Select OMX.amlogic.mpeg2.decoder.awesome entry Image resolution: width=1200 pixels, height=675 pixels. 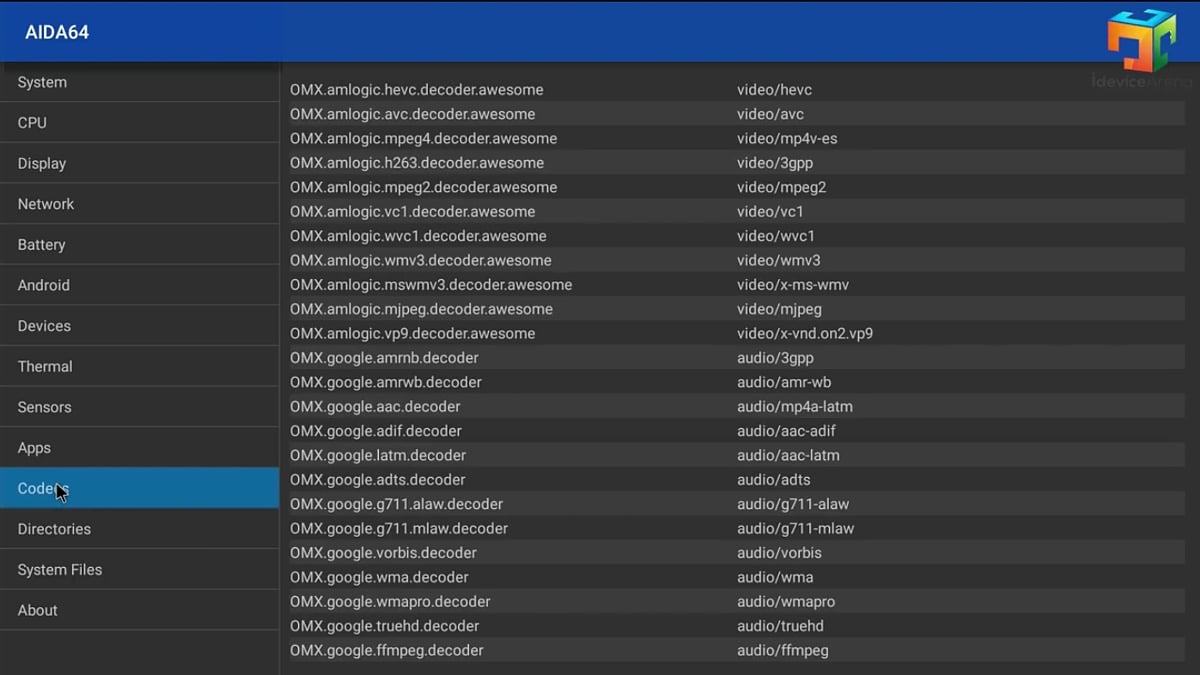coord(737,187)
